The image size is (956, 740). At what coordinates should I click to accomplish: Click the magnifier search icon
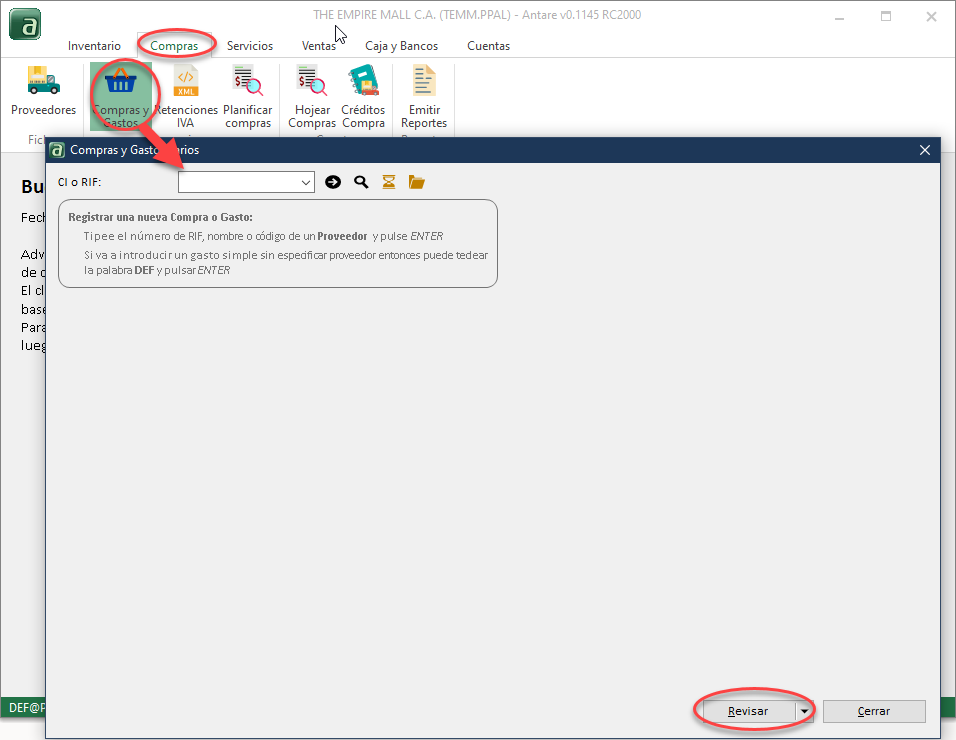point(361,182)
